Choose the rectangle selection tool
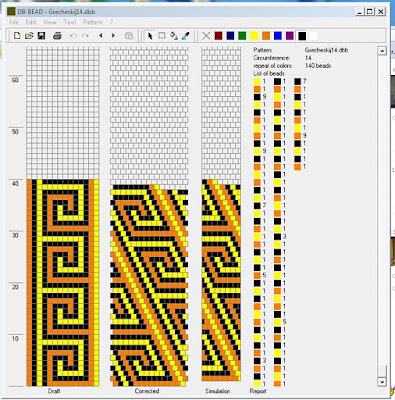The width and height of the screenshot is (395, 400). [162, 36]
